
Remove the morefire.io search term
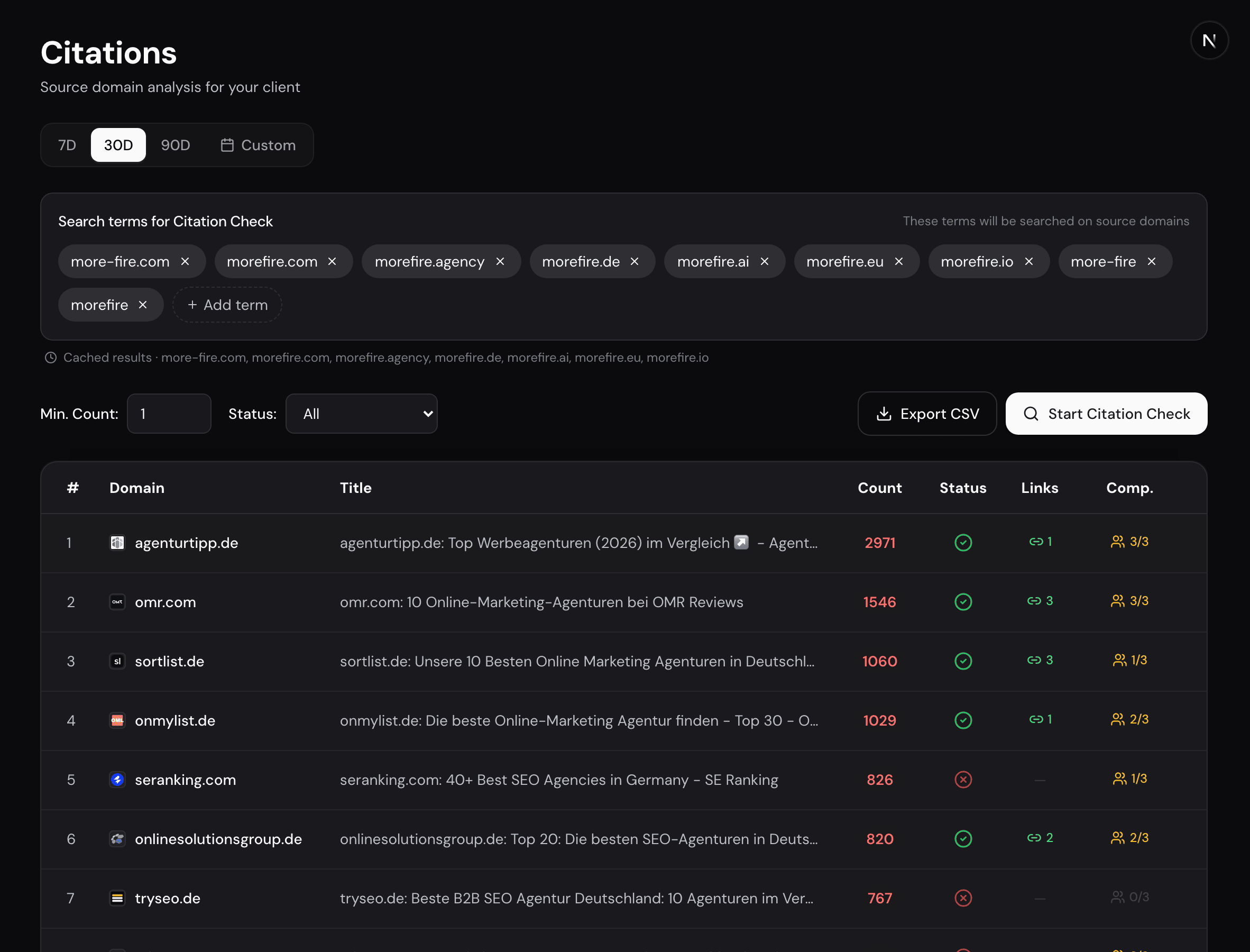pyautogui.click(x=1029, y=261)
